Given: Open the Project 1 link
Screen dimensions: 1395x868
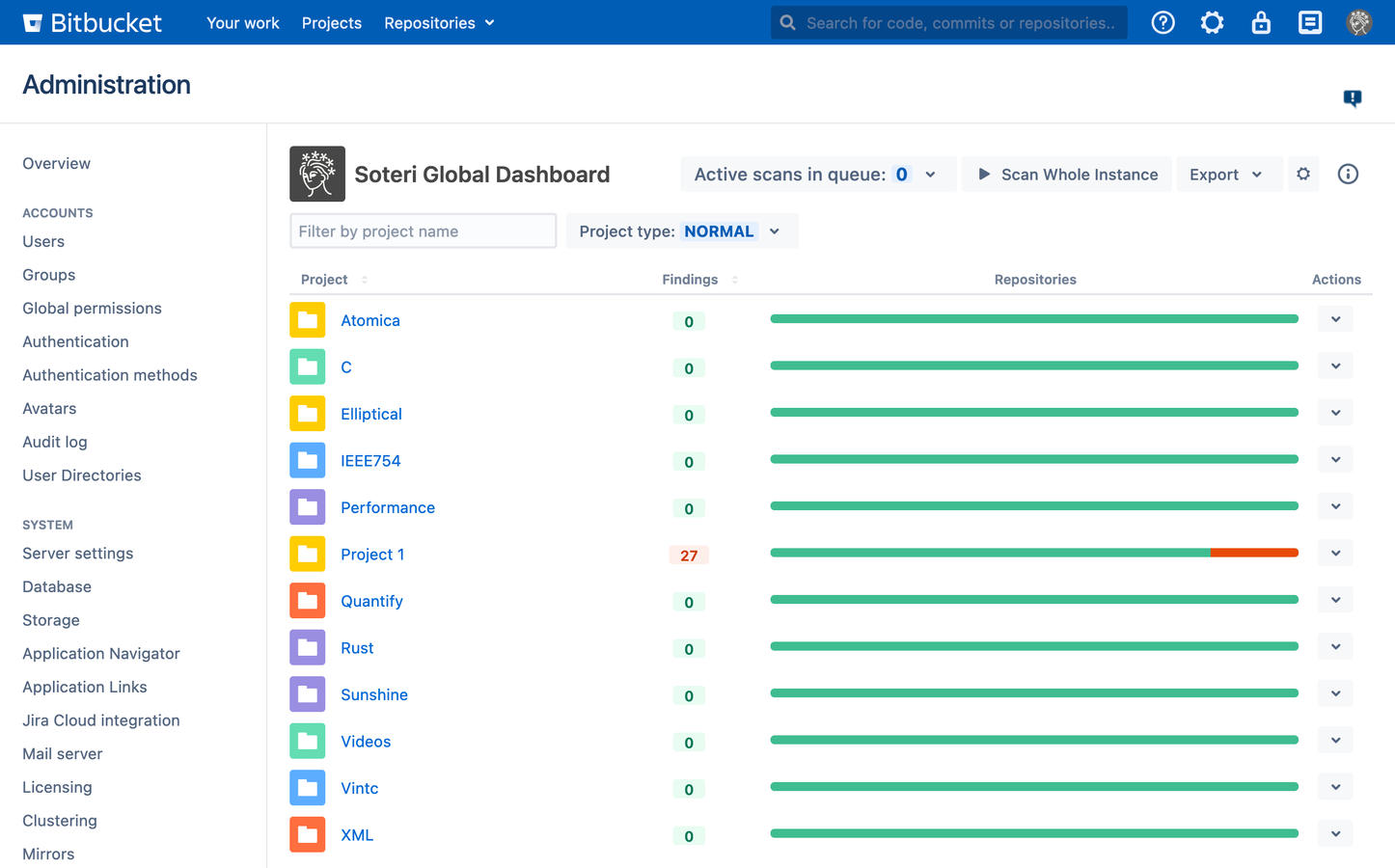Looking at the screenshot, I should pyautogui.click(x=372, y=554).
